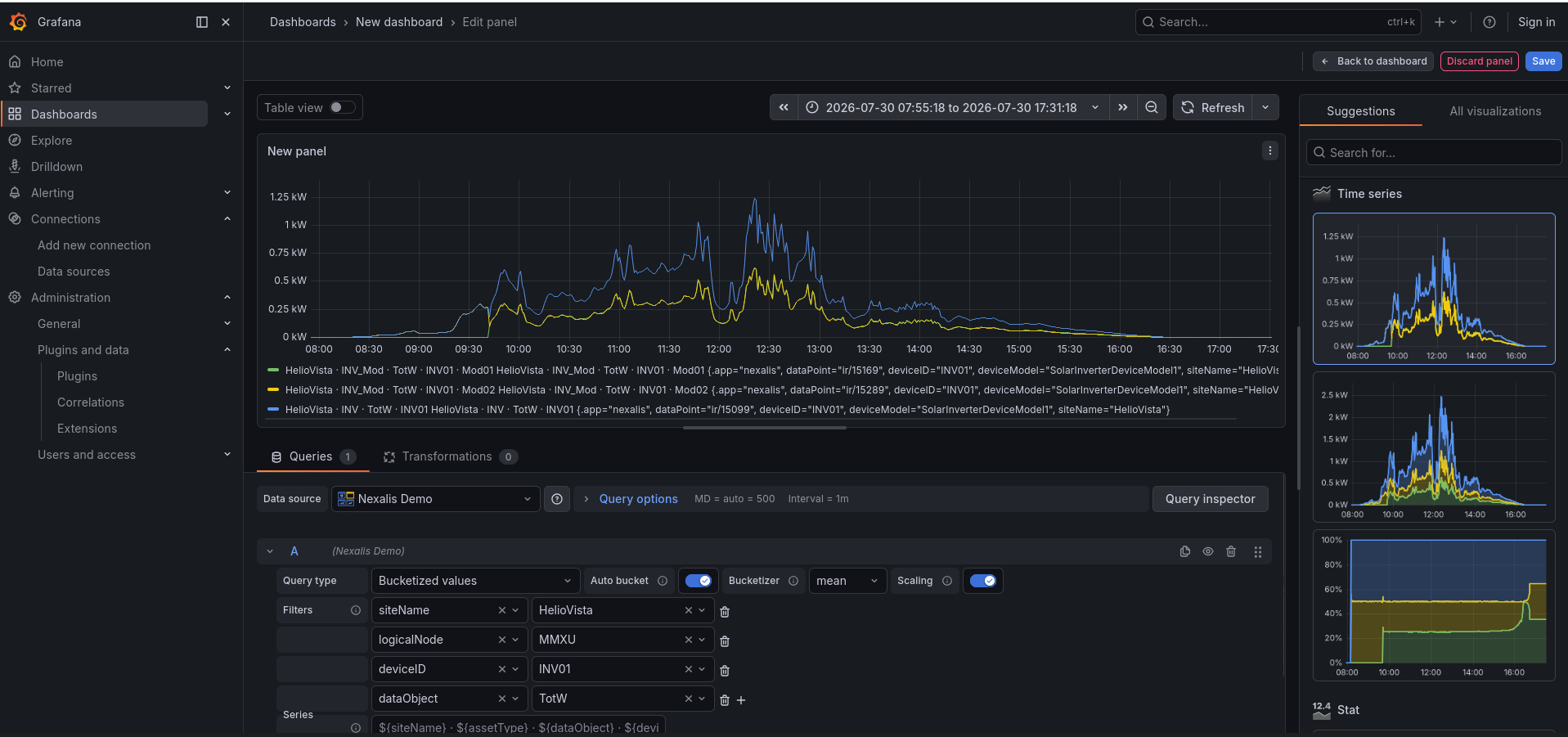The width and height of the screenshot is (1568, 737).
Task: Grab the query A drag handle dots
Action: coord(1258,552)
